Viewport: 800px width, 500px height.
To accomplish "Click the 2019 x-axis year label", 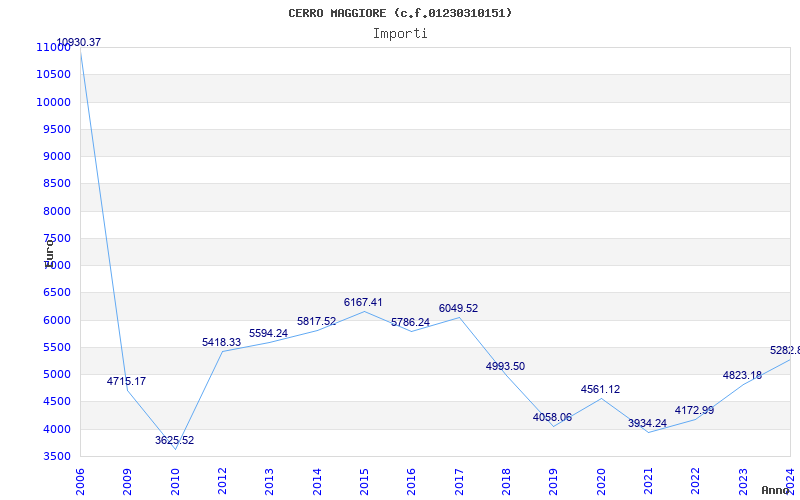I will click(554, 482).
